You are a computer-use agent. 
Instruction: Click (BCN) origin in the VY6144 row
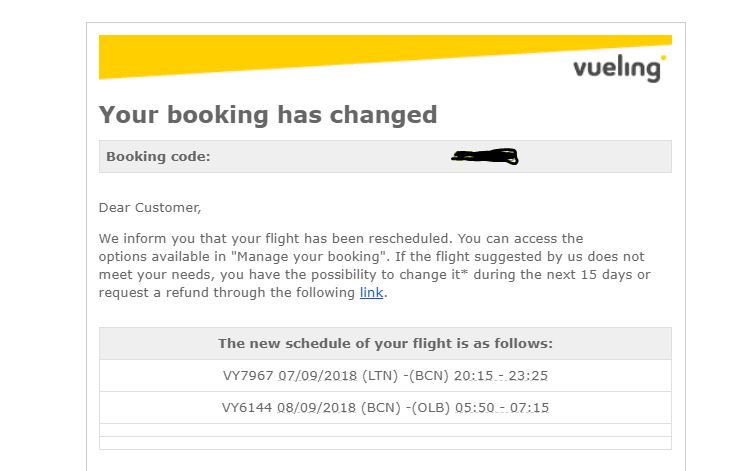[381, 408]
